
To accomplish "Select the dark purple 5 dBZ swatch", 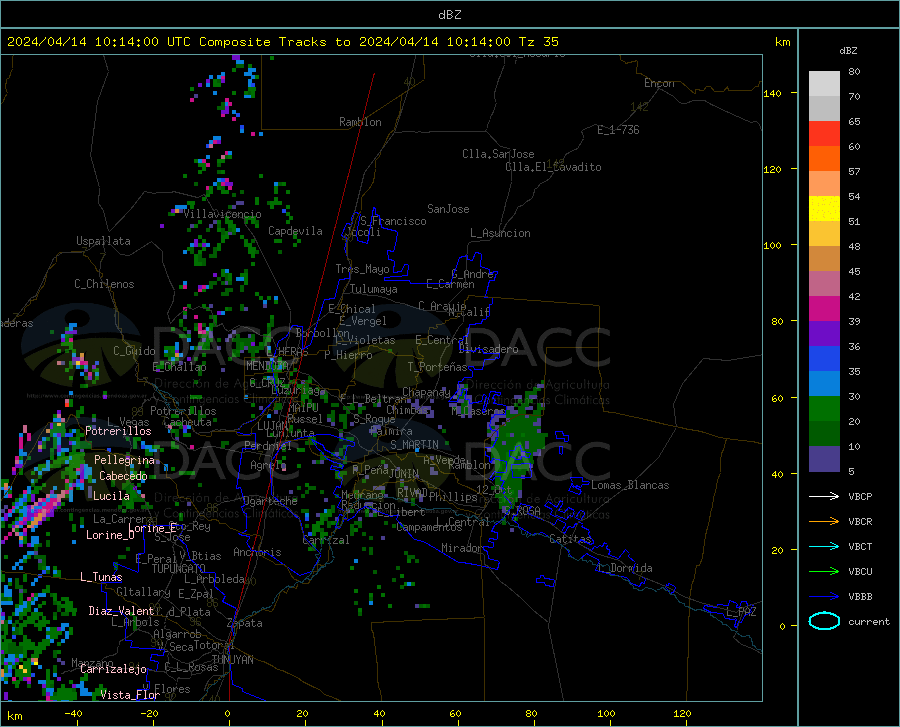I will tap(824, 459).
